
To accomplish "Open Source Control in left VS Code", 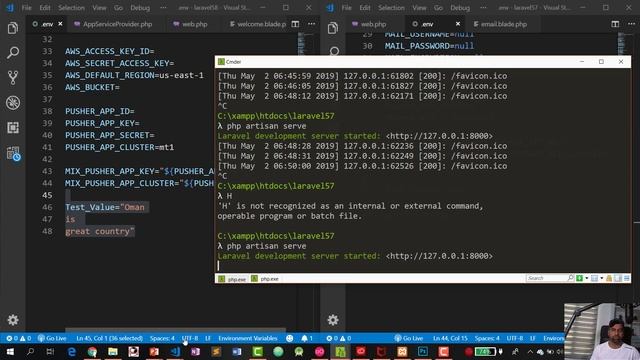I will click(x=13, y=78).
